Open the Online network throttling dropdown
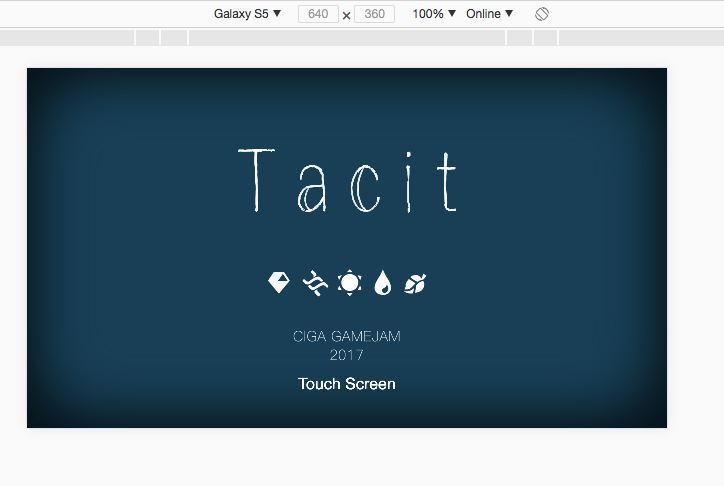Viewport: 724px width, 486px height. click(x=489, y=14)
